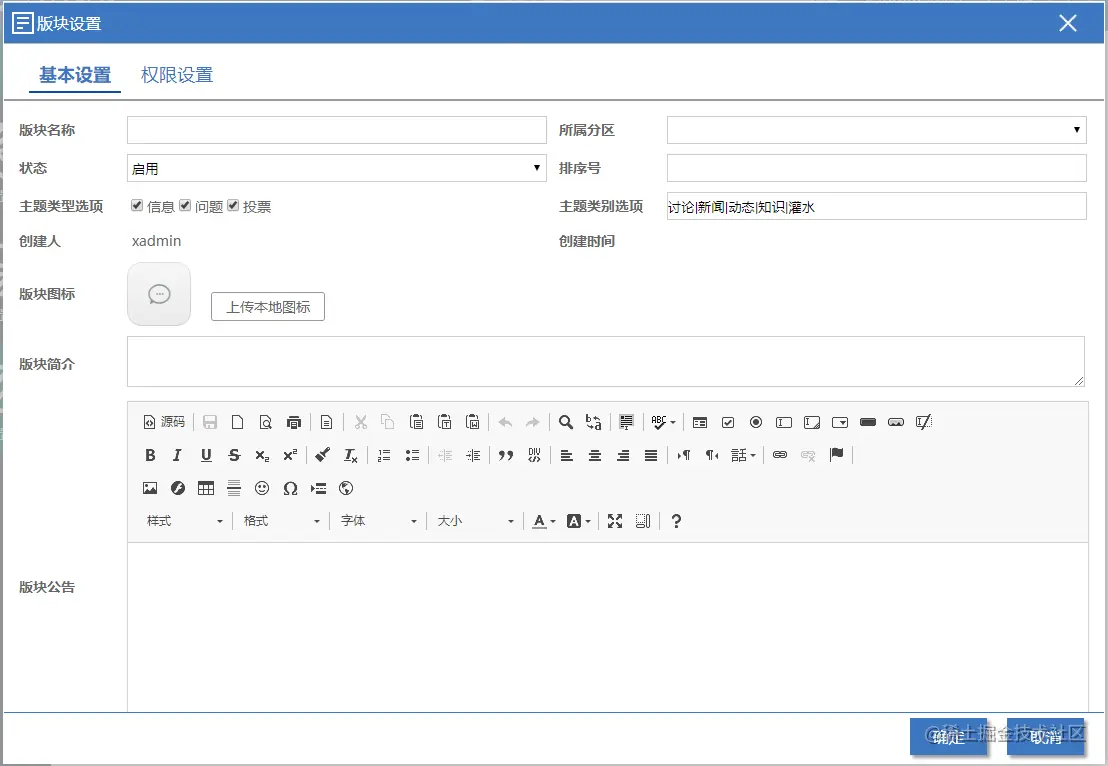The image size is (1108, 766).
Task: Click Paste from Word icon
Action: [473, 422]
